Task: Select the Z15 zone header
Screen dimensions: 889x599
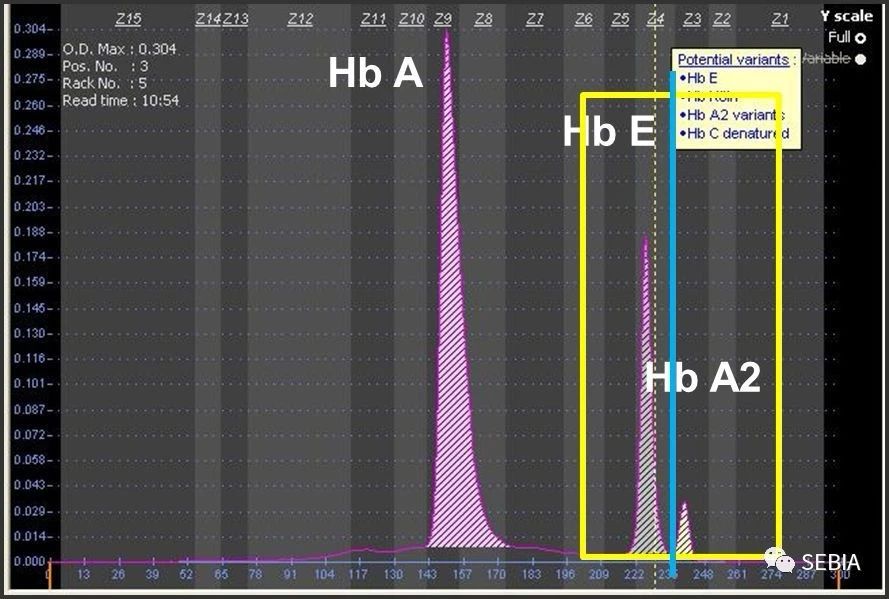Action: coord(128,19)
